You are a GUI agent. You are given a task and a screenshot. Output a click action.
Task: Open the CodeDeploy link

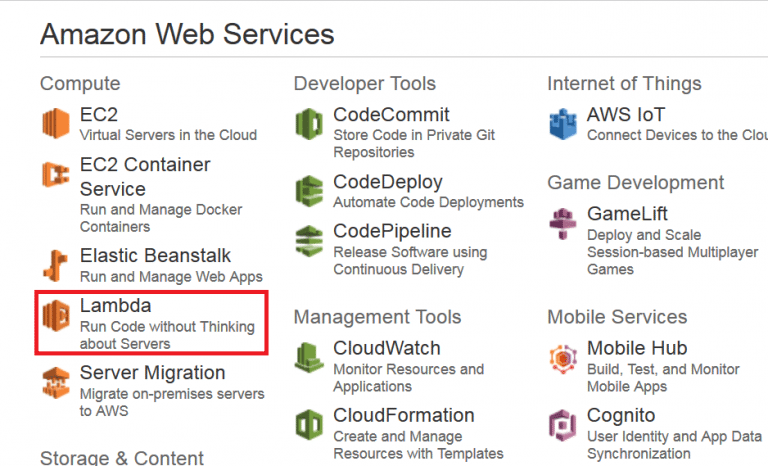coord(388,182)
